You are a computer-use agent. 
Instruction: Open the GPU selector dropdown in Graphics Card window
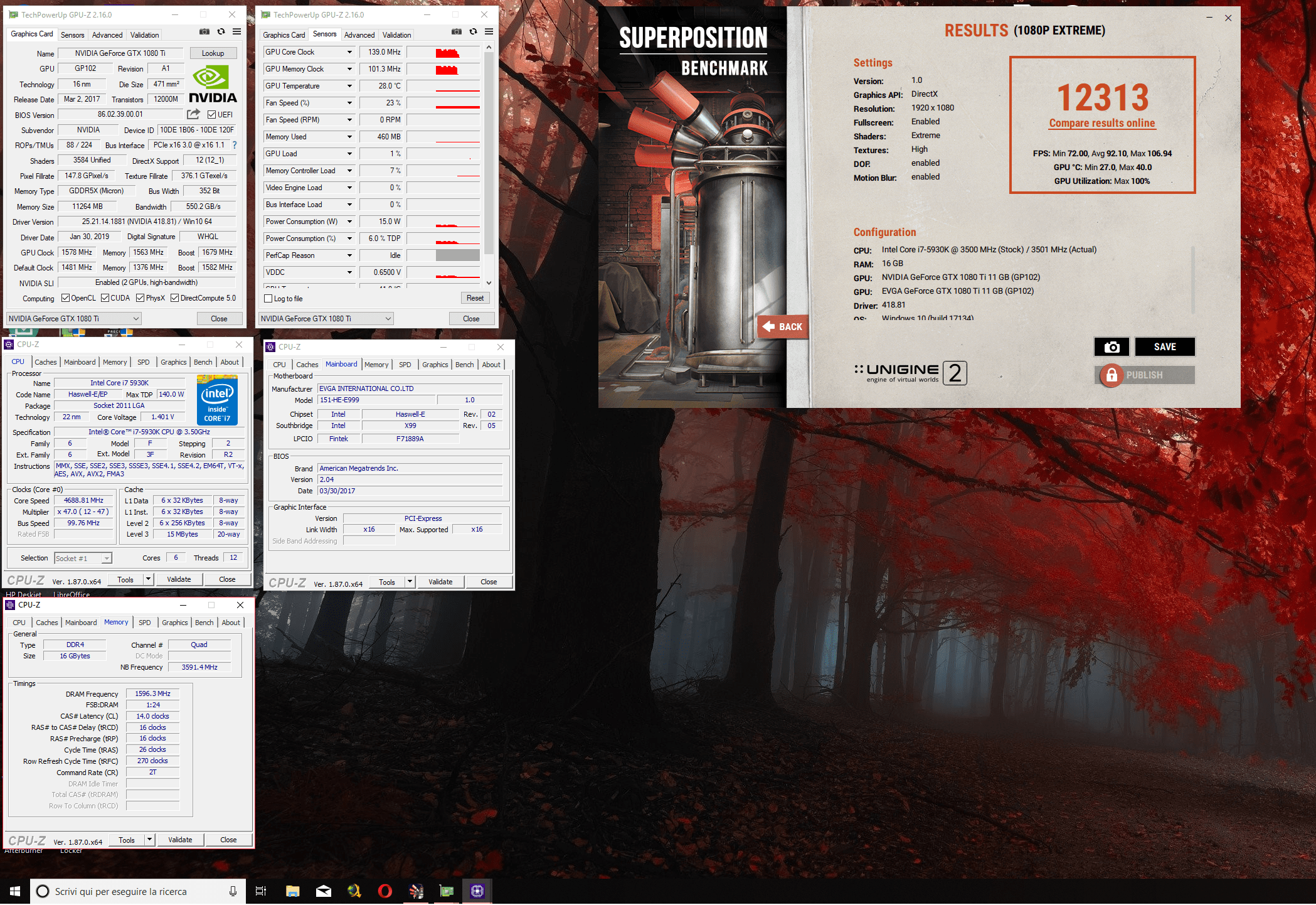point(74,319)
